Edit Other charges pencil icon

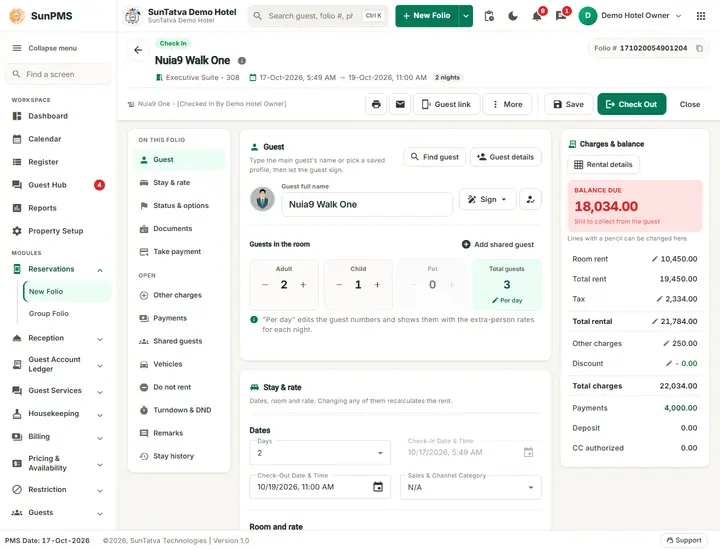point(666,343)
